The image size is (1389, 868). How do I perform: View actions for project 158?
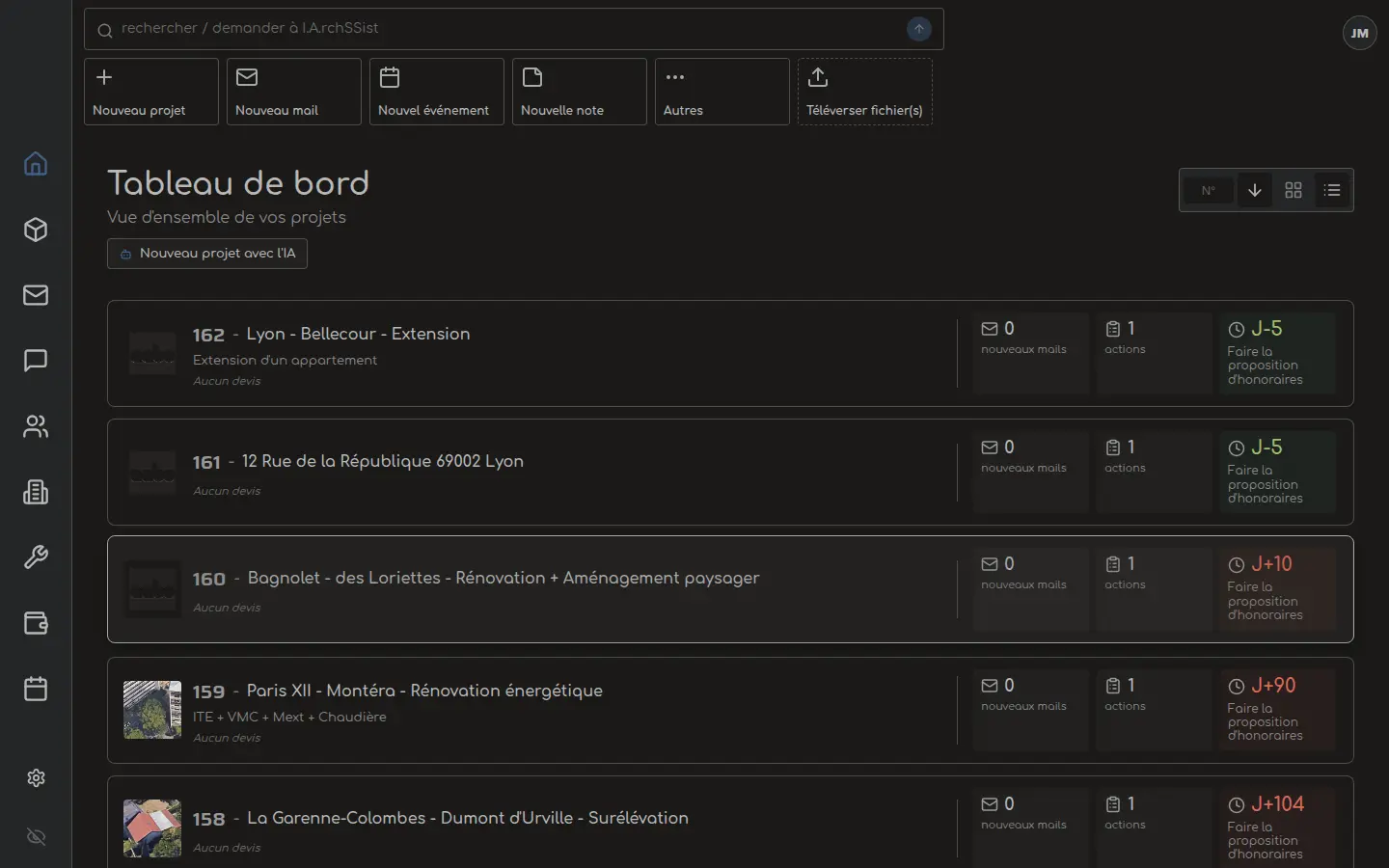coord(1154,827)
